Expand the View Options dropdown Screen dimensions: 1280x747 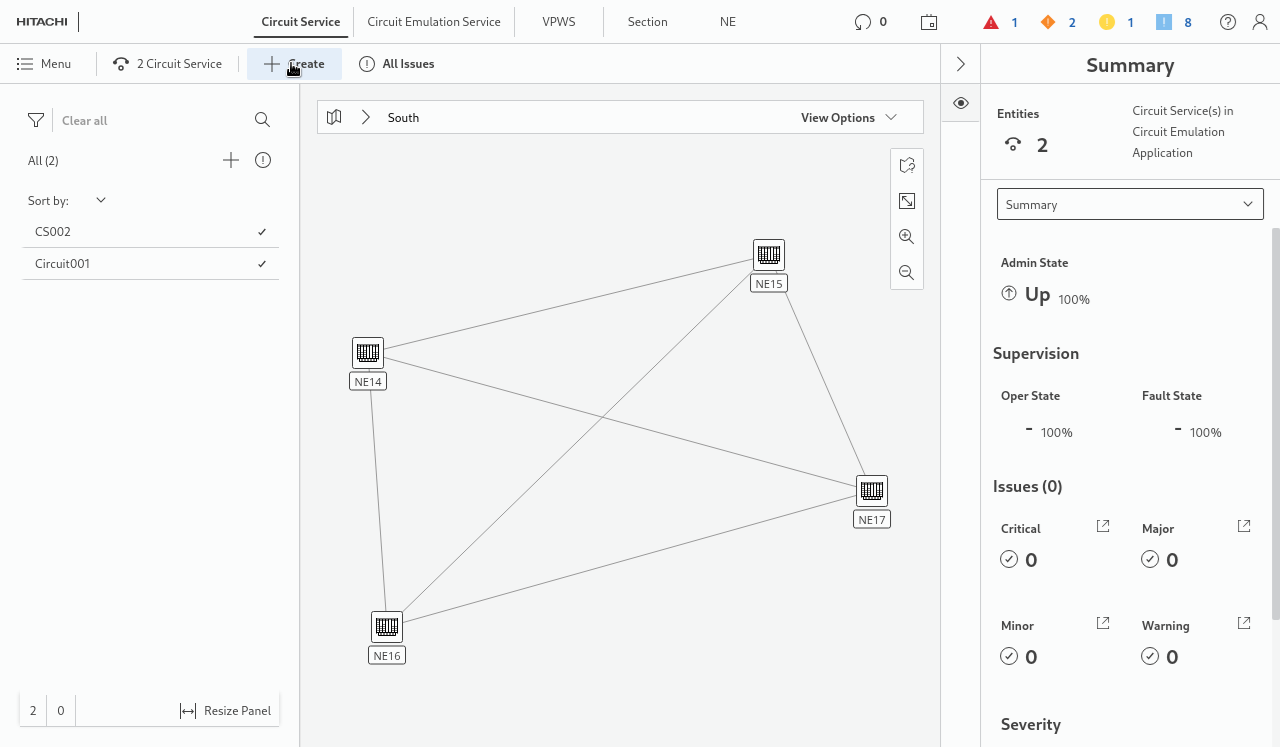click(848, 117)
